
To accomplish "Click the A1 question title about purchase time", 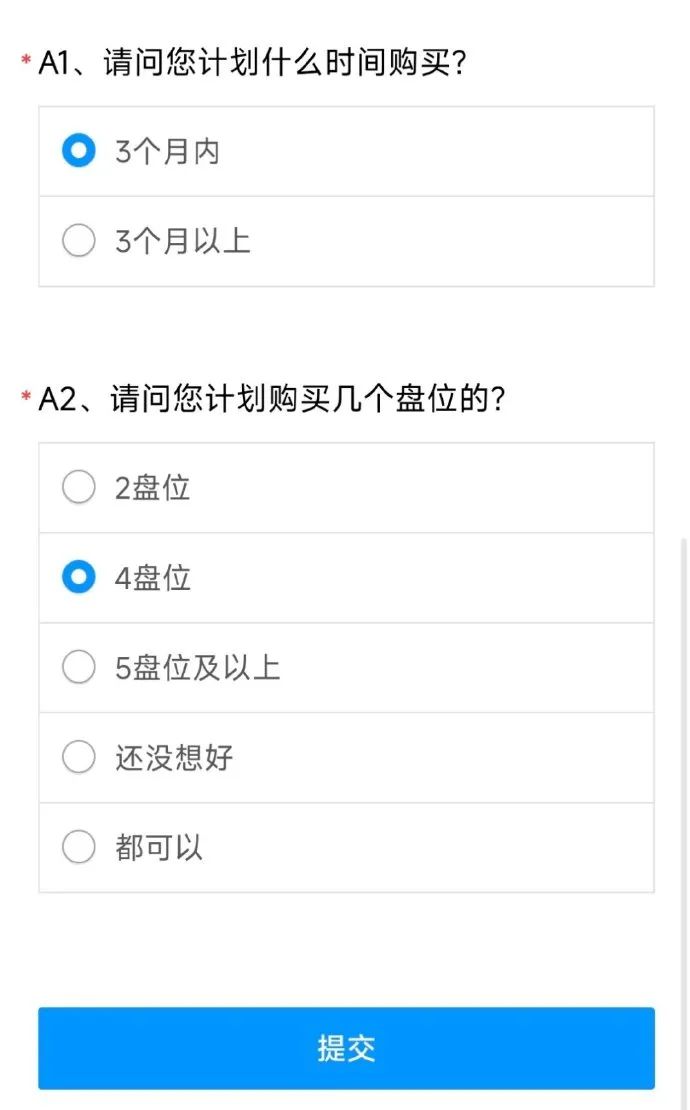I will [254, 64].
